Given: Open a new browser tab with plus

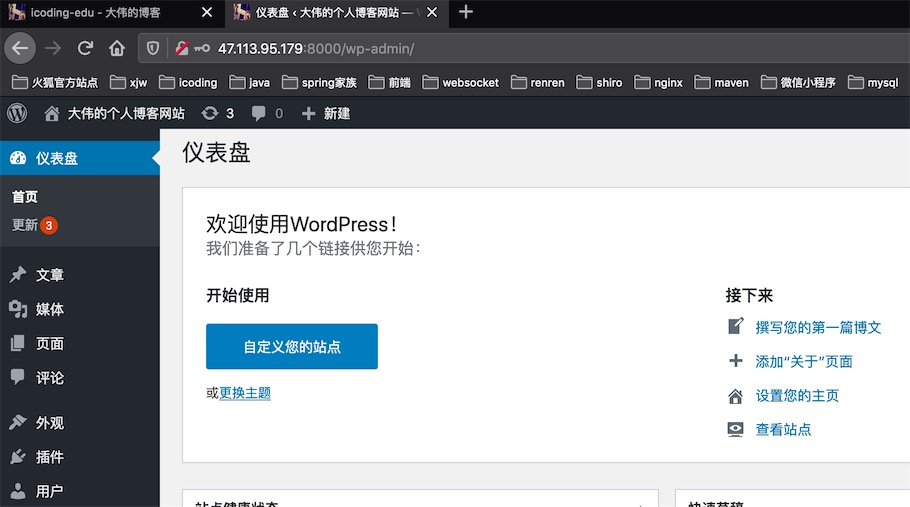Looking at the screenshot, I should tap(465, 12).
